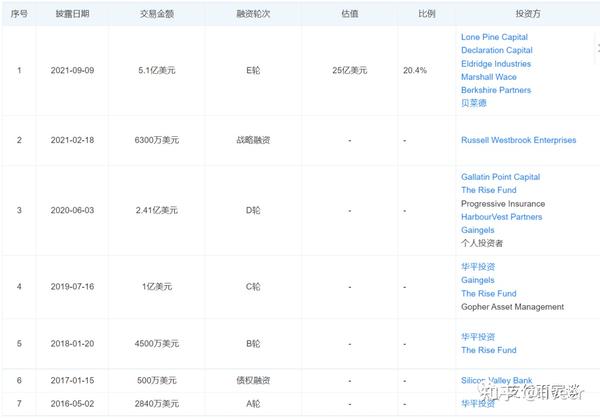Screen dimensions: 600x418
Task: Select the date 2019-07-16
Action: [x=72, y=287]
